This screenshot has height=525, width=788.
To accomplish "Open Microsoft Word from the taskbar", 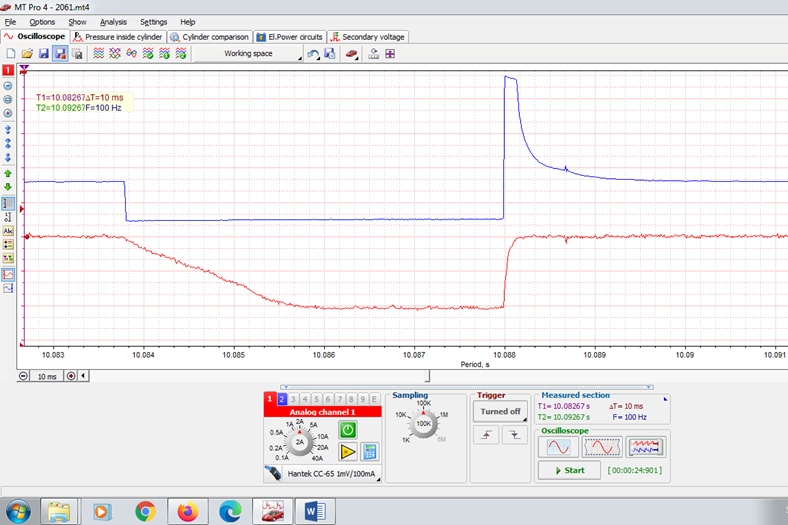I will click(x=317, y=511).
